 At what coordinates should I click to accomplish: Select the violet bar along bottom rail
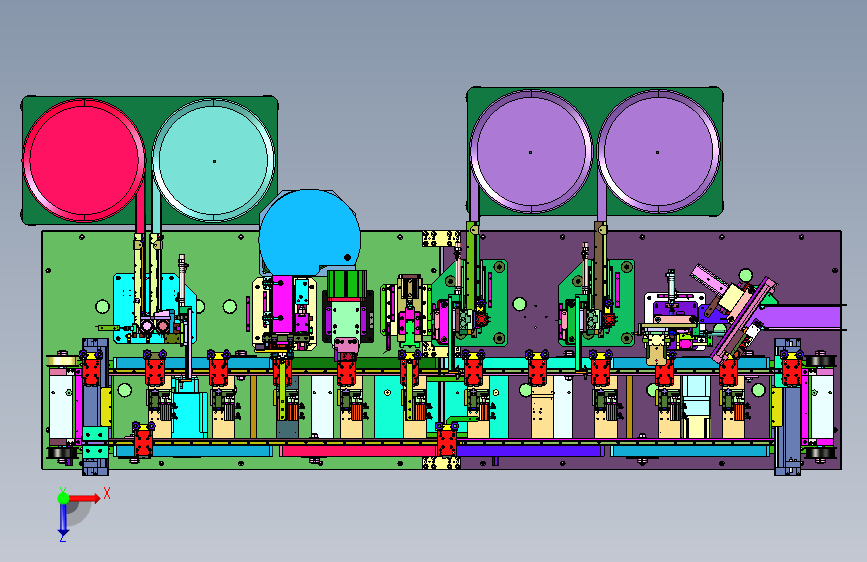coord(529,451)
